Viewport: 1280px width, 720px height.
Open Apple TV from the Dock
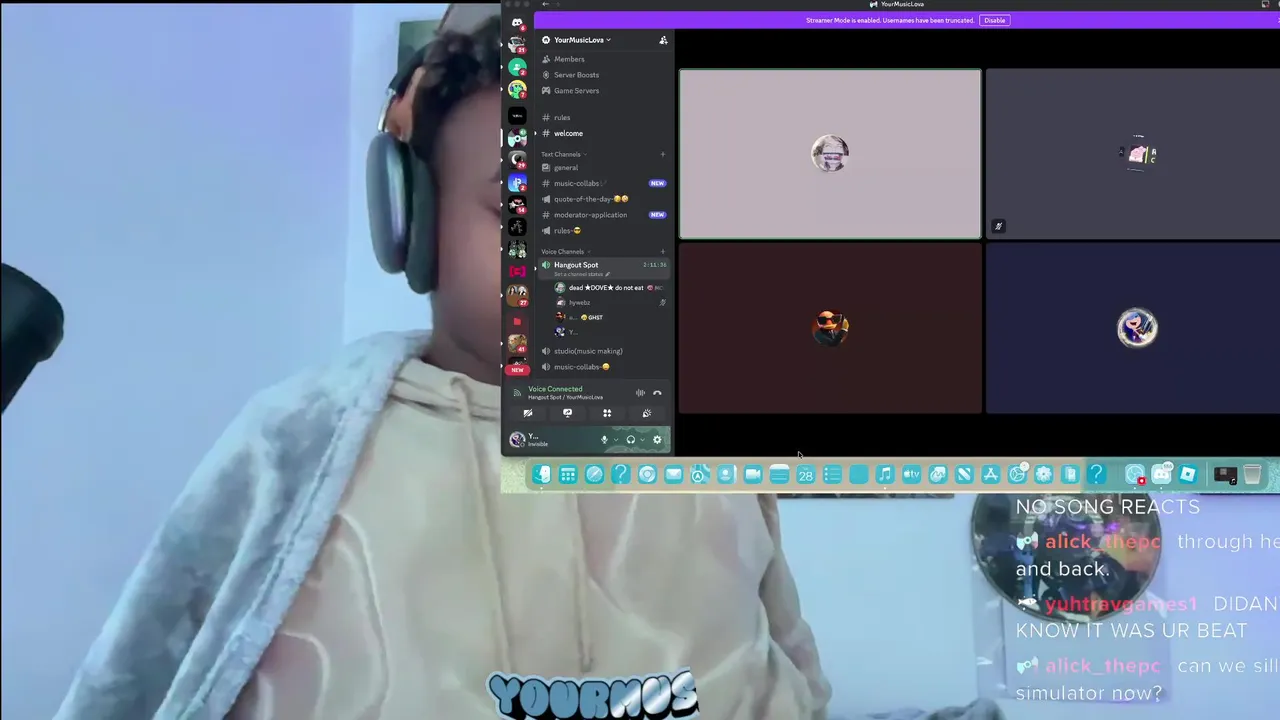911,475
